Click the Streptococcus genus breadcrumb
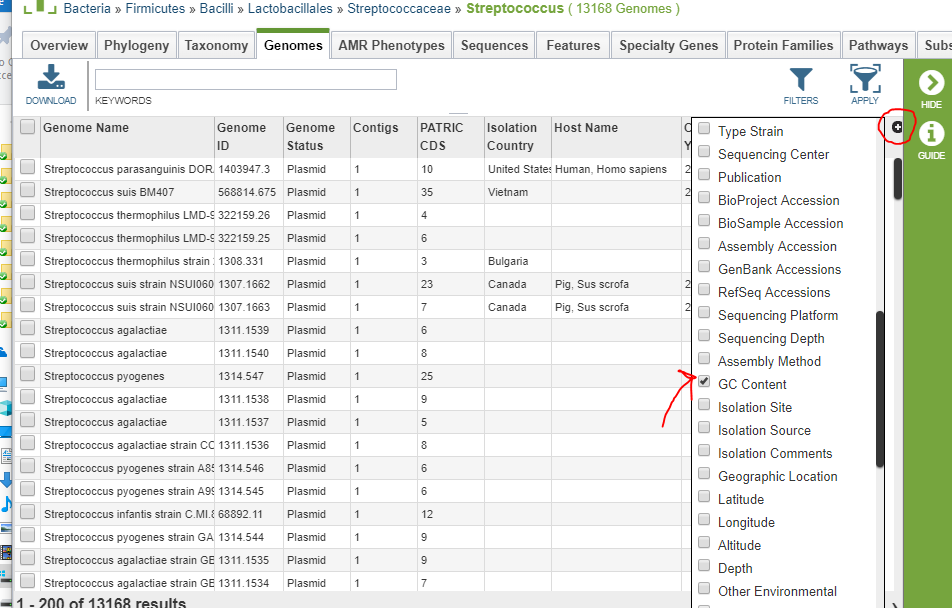This screenshot has width=952, height=608. coord(515,9)
